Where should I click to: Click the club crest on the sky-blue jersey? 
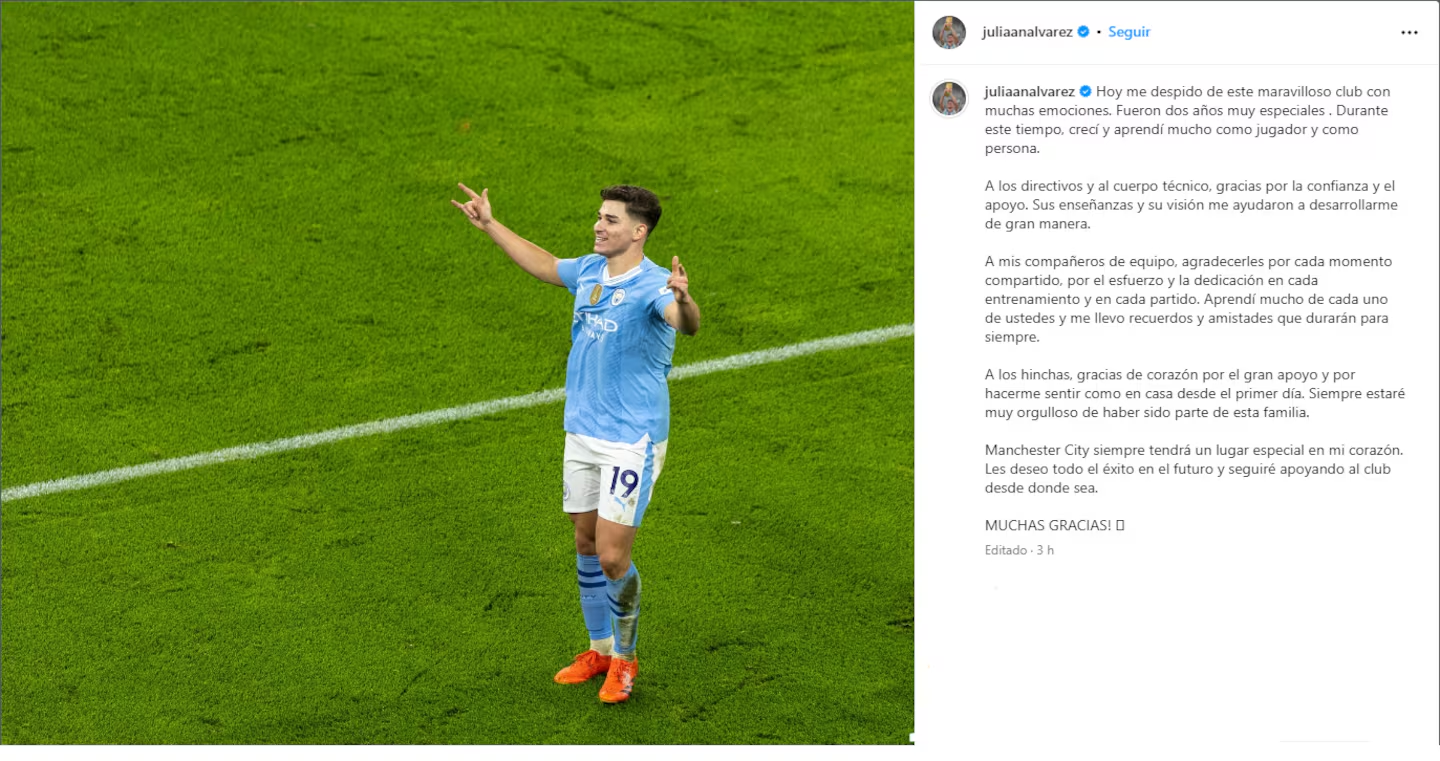[x=618, y=297]
